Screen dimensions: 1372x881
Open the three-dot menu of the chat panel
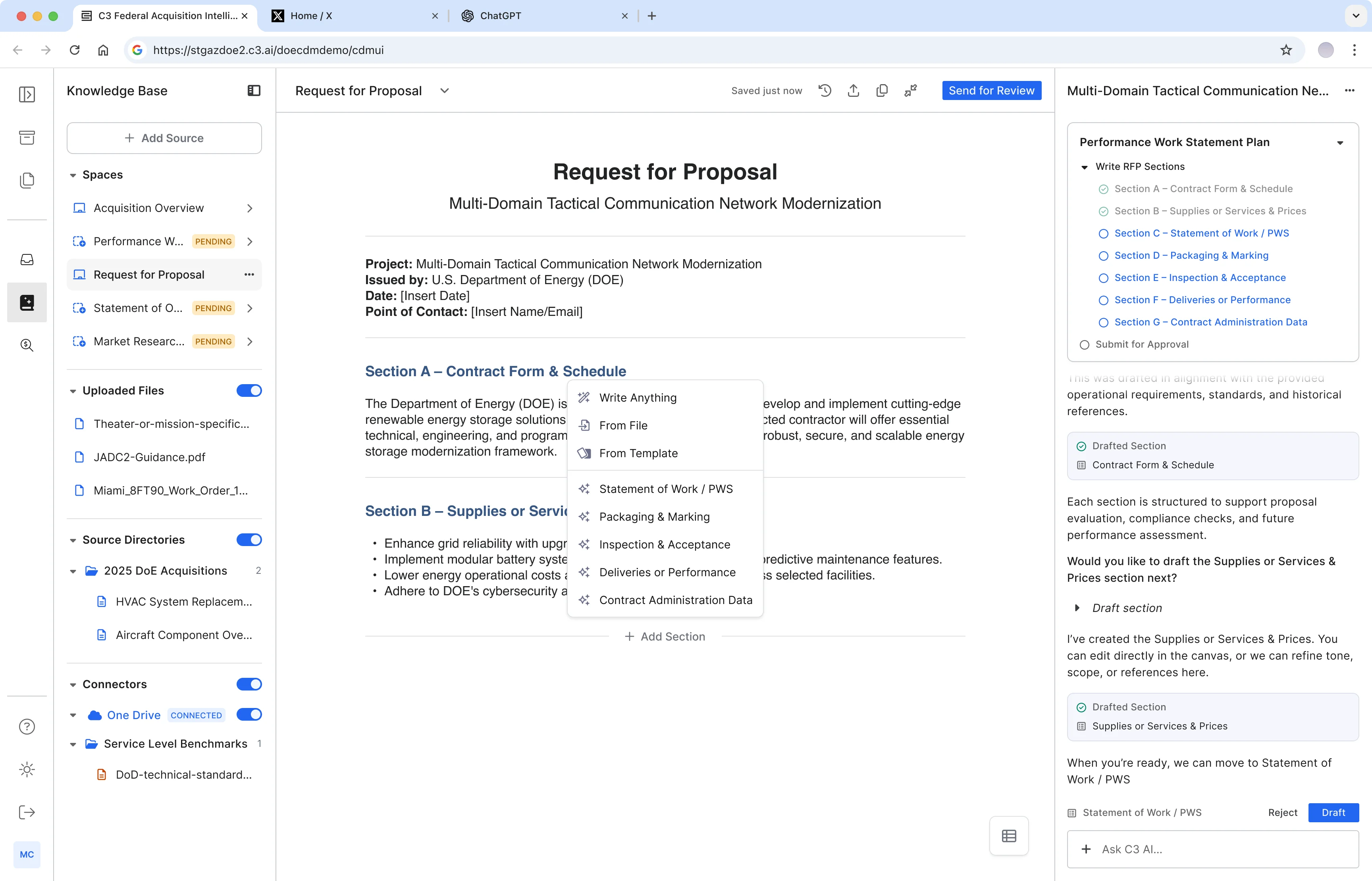click(1350, 90)
